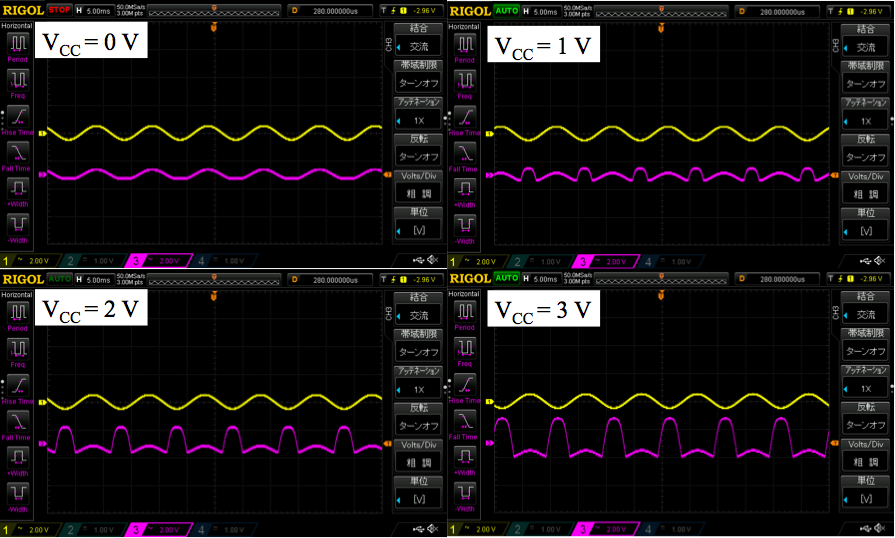Click waveform memory bar in VCC = 0 V screen
The height and width of the screenshot is (538, 895).
[x=214, y=10]
